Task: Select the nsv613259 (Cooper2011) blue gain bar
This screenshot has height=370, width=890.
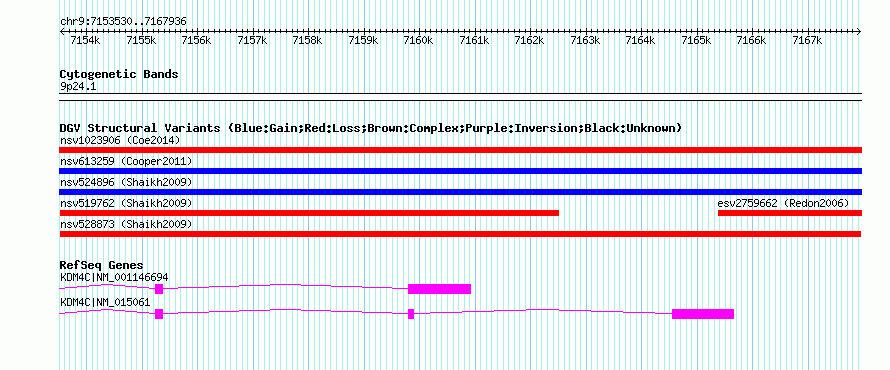Action: click(x=461, y=171)
